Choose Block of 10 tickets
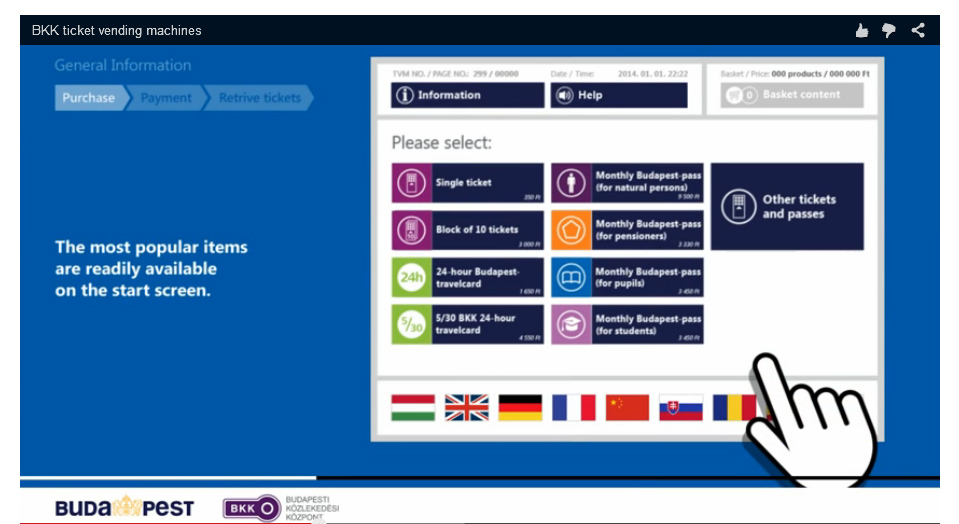 (x=467, y=231)
